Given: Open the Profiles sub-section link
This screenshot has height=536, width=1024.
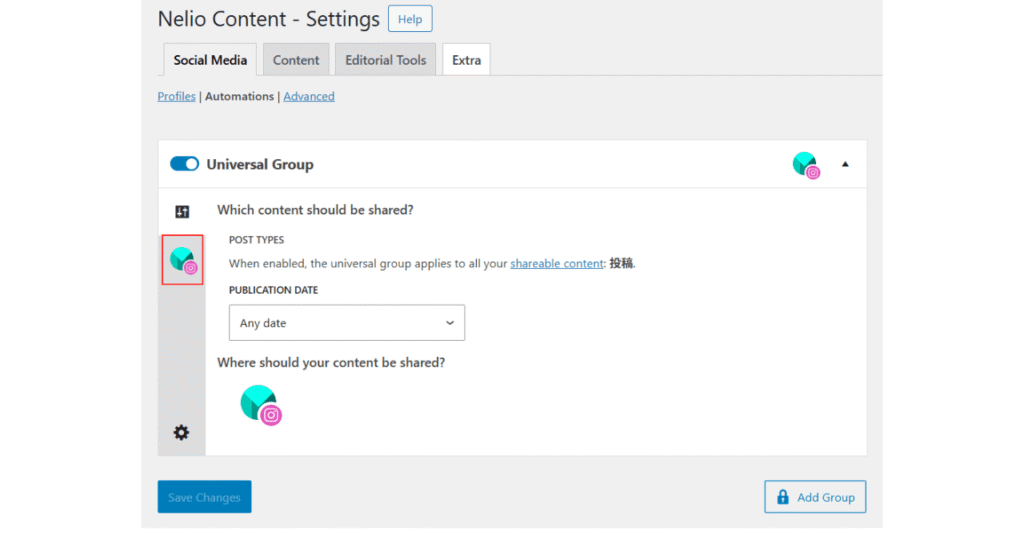Looking at the screenshot, I should tap(176, 97).
